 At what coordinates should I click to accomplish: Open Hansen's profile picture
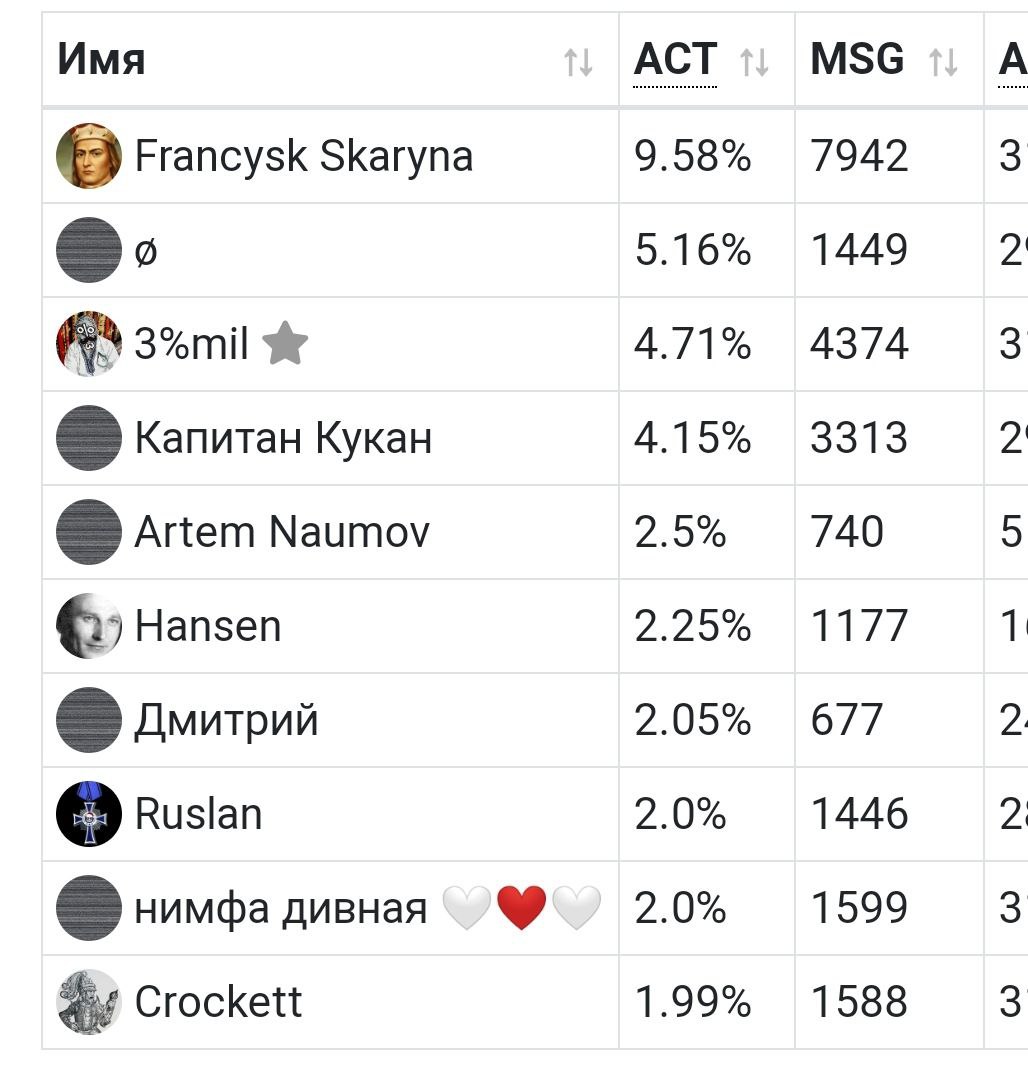click(x=89, y=626)
